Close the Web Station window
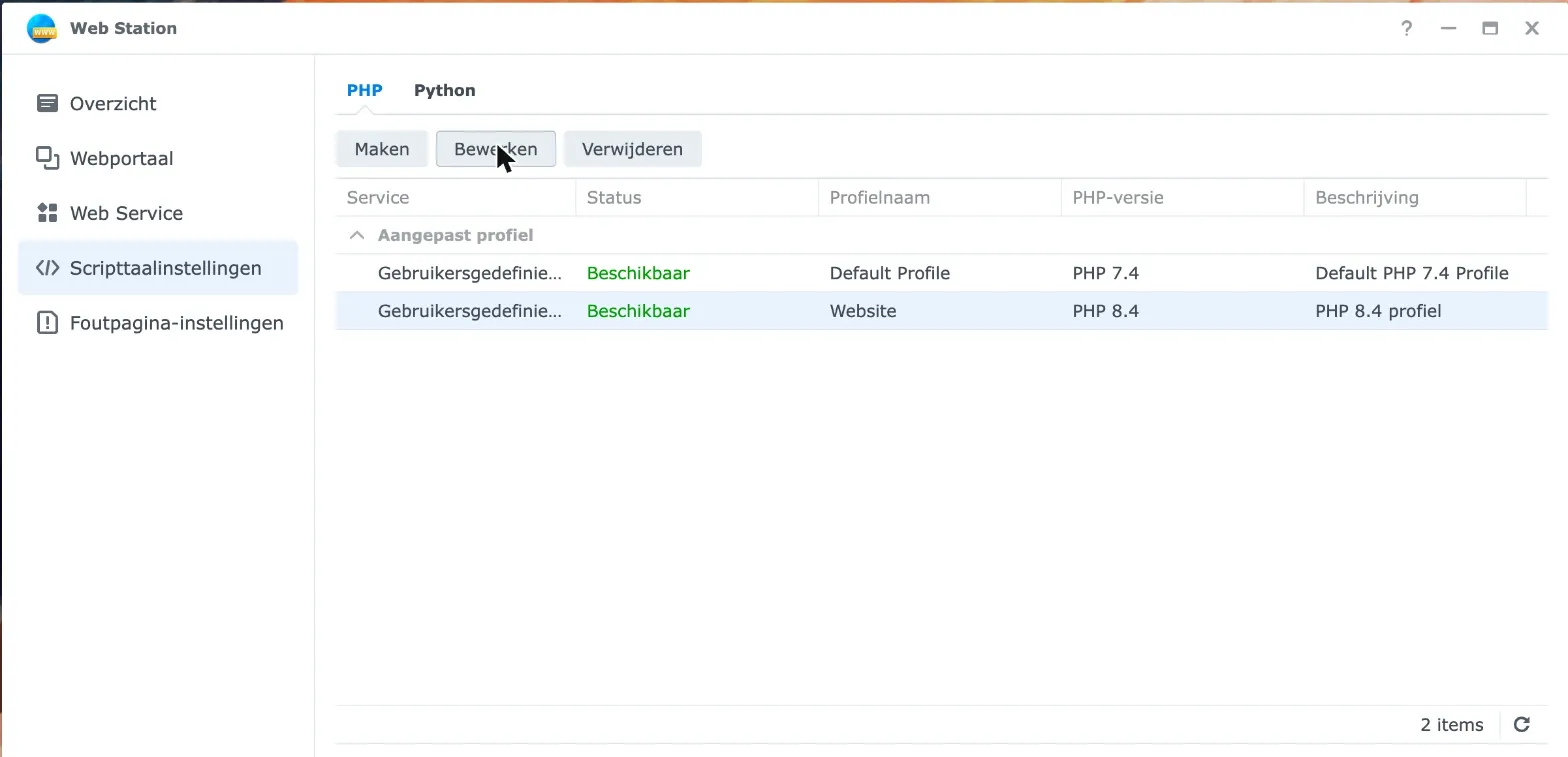The height and width of the screenshot is (757, 1568). point(1532,28)
